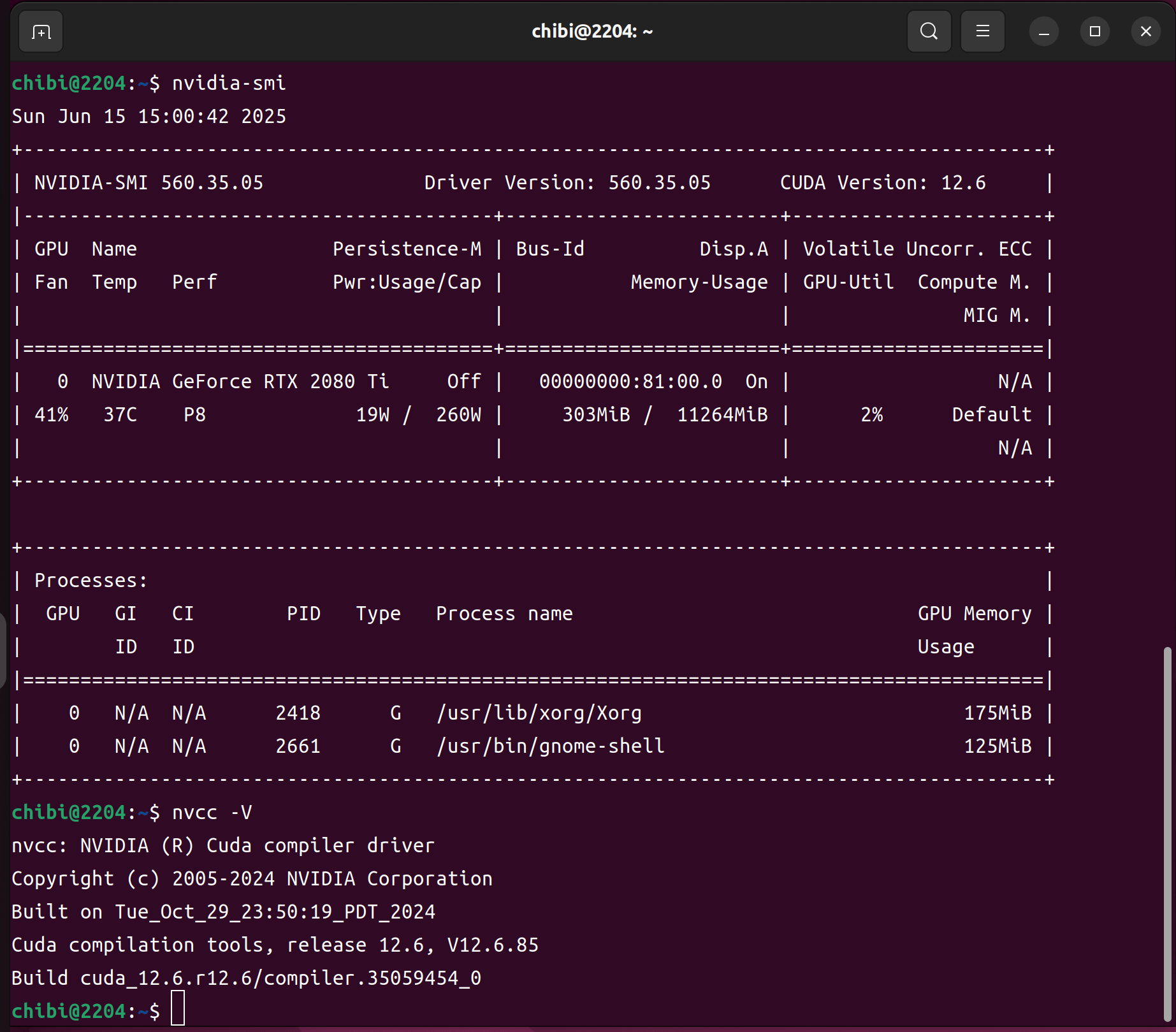Screen dimensions: 1176x1032
Task: Click the vertical scrollbar thumb
Action: (x=1167, y=829)
